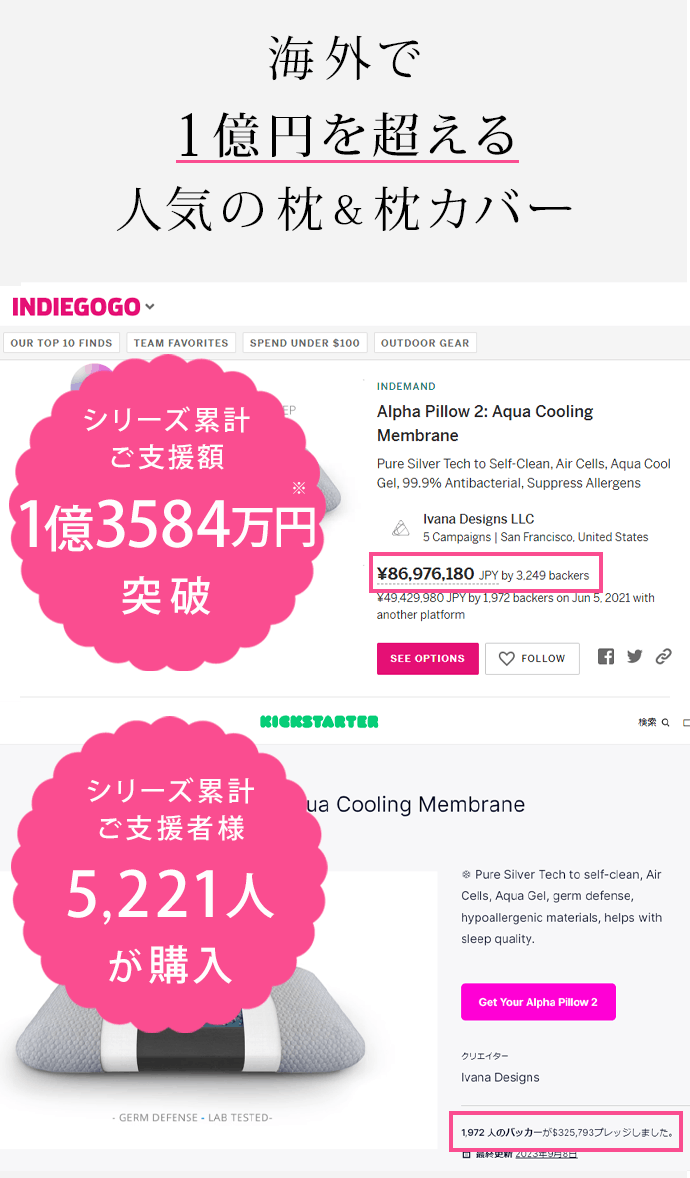Open the OUR TOP 10 FINDS tab

[x=62, y=343]
